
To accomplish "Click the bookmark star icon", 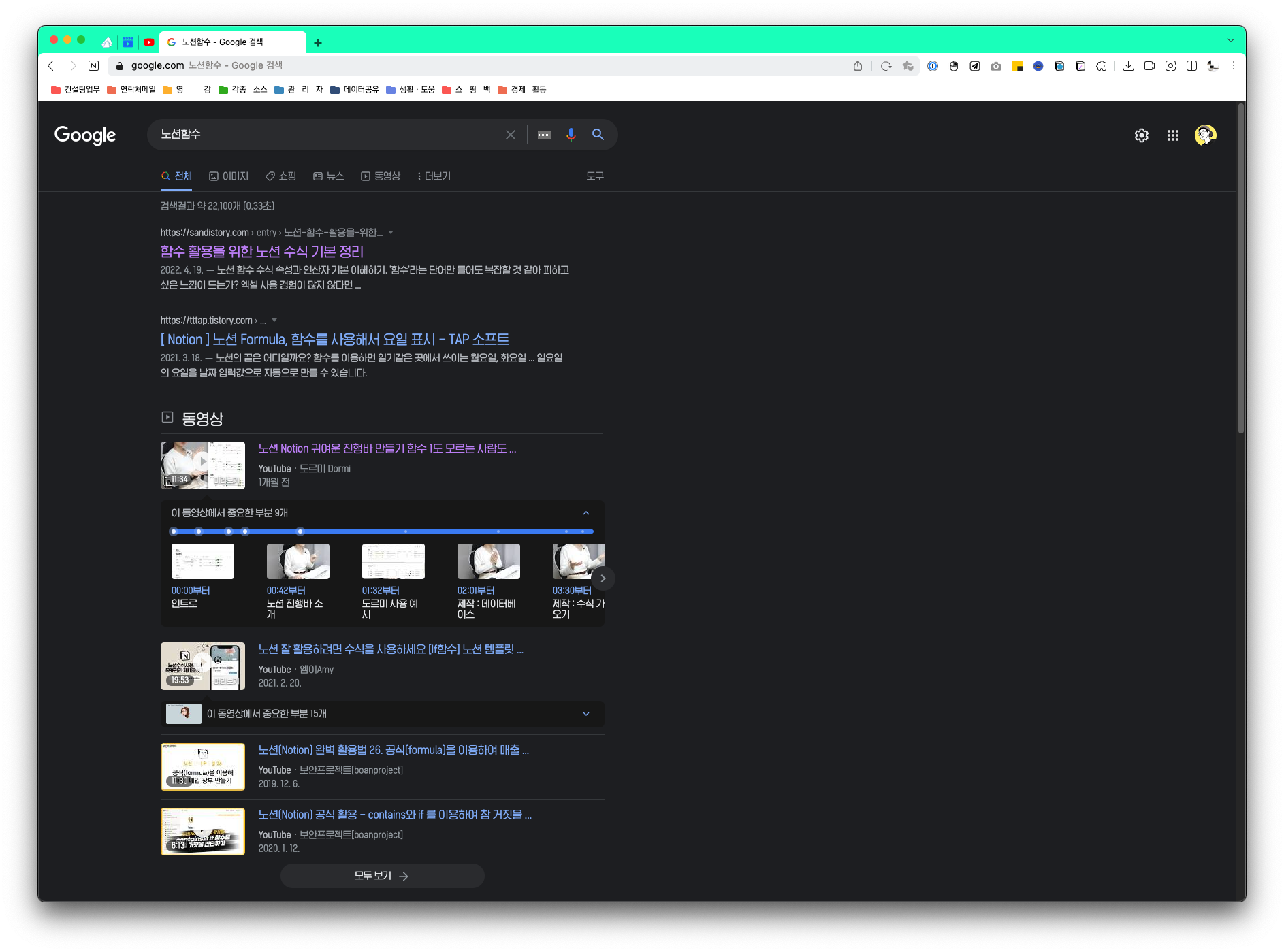I will click(x=908, y=66).
